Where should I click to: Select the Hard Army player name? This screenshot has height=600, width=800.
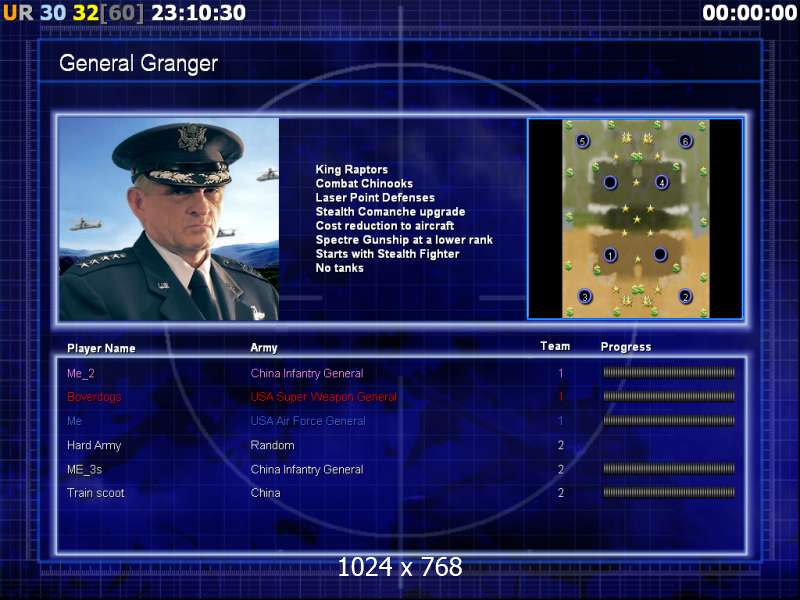coord(94,445)
